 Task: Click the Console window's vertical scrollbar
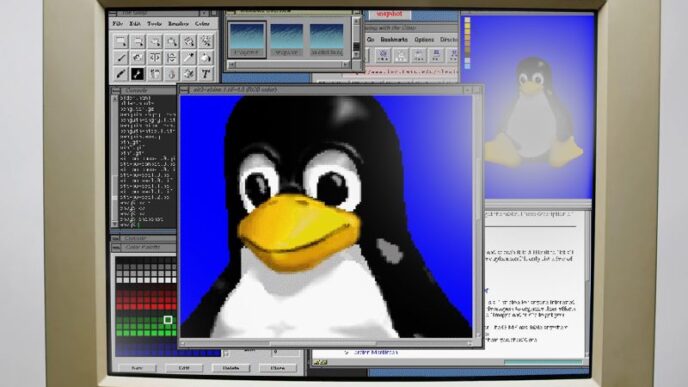(115, 161)
